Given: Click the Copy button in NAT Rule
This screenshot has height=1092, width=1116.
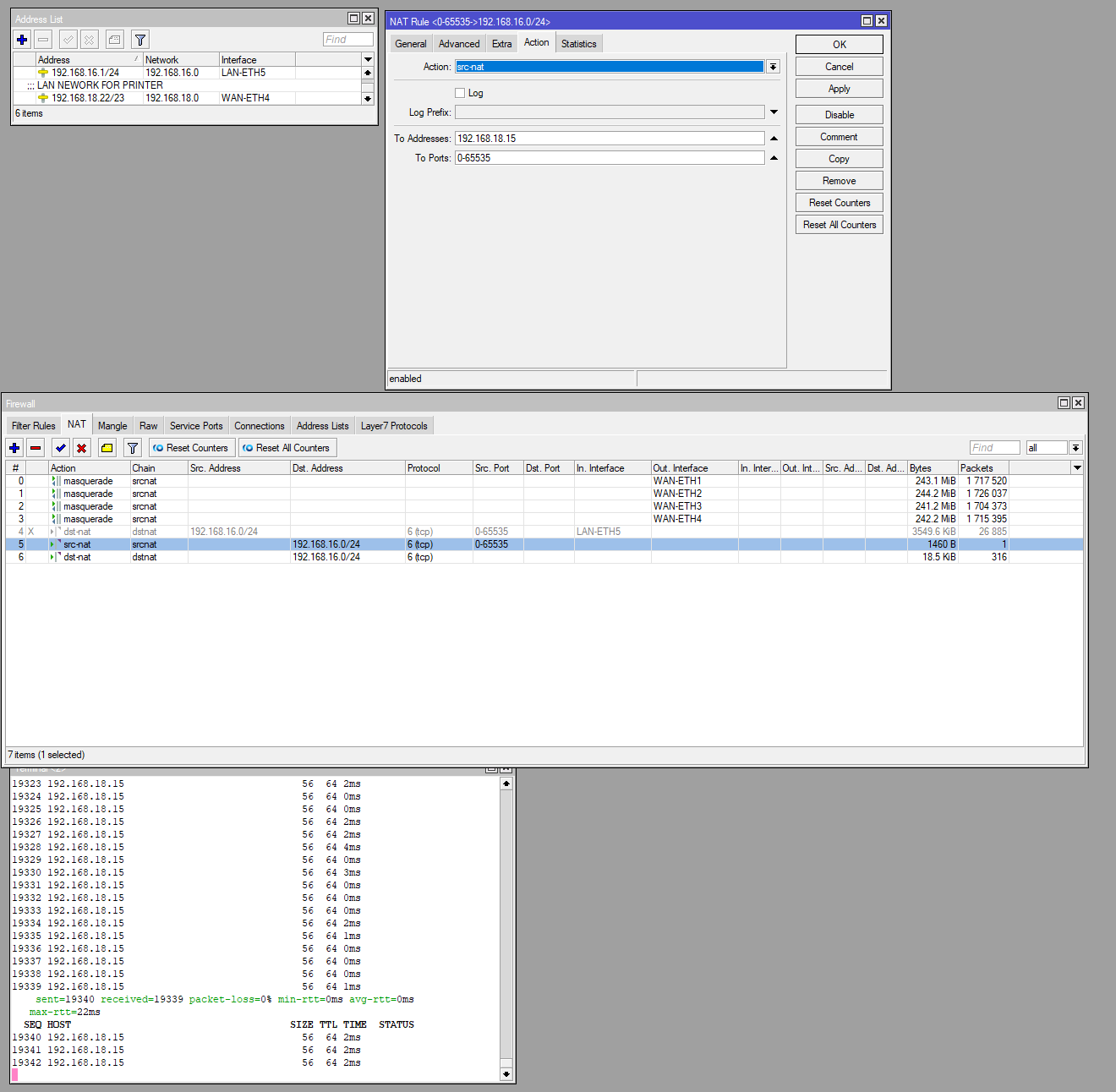Looking at the screenshot, I should click(x=840, y=159).
